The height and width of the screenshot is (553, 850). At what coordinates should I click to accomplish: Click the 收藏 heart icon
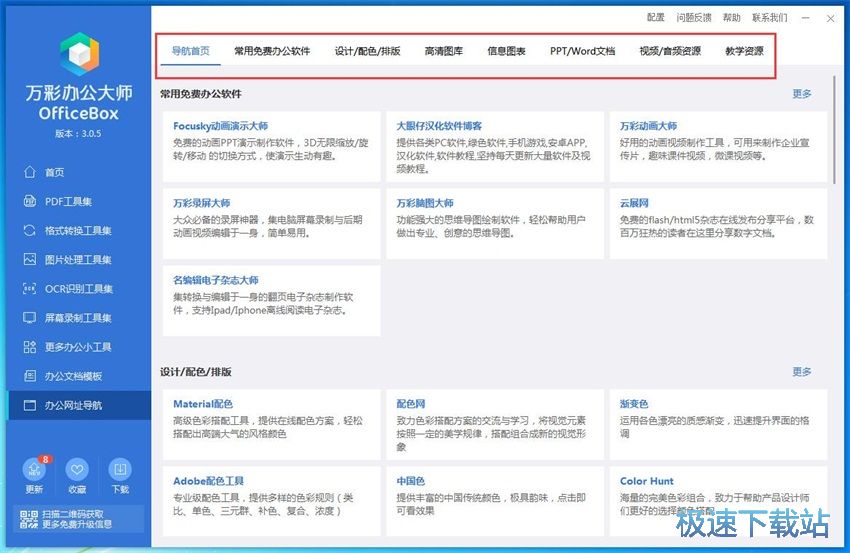(x=77, y=469)
